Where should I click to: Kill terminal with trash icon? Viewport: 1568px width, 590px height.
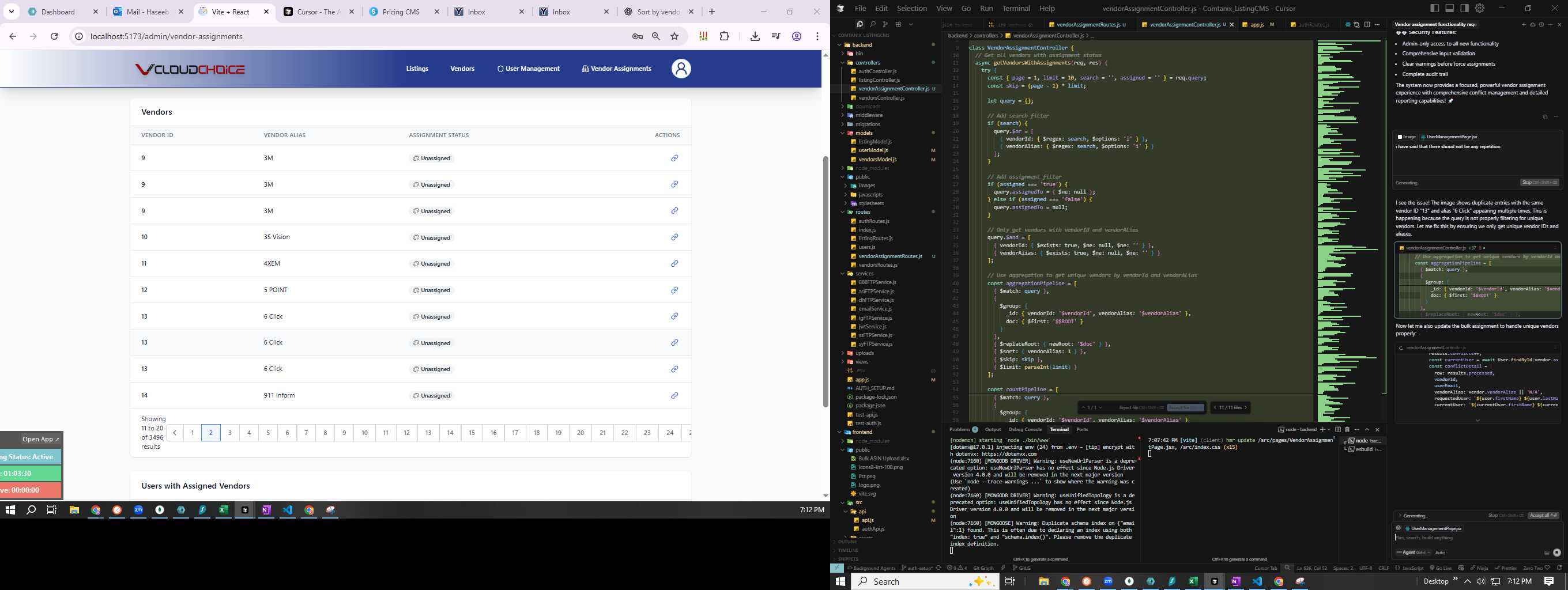[1347, 429]
